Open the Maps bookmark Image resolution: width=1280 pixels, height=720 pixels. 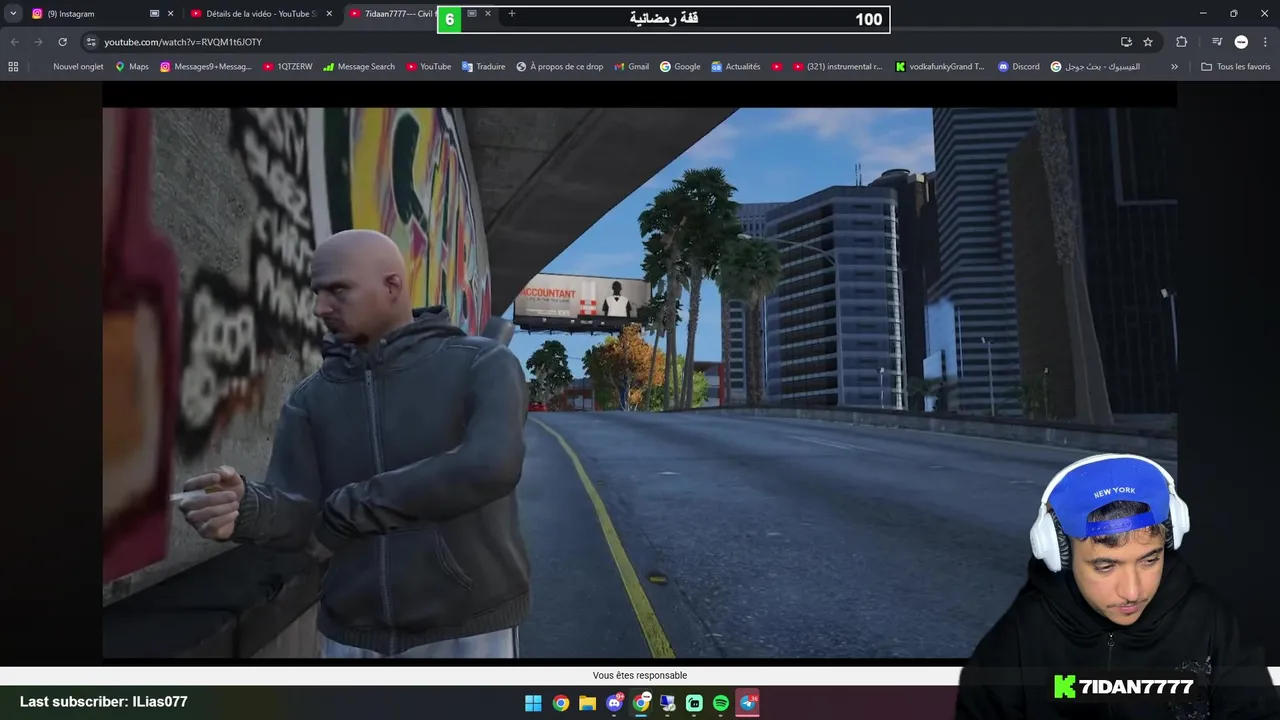pos(132,67)
